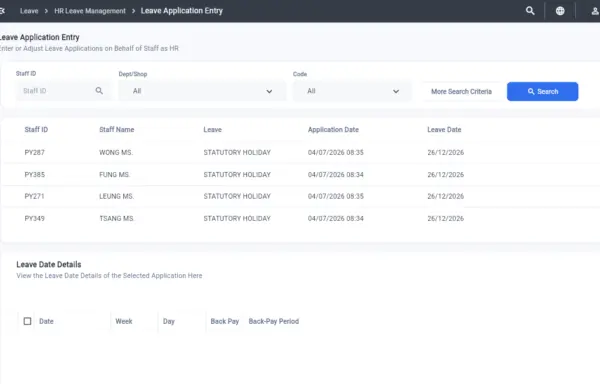Screen dimensions: 600x384
Task: Click Application Date column header
Action: click(333, 130)
